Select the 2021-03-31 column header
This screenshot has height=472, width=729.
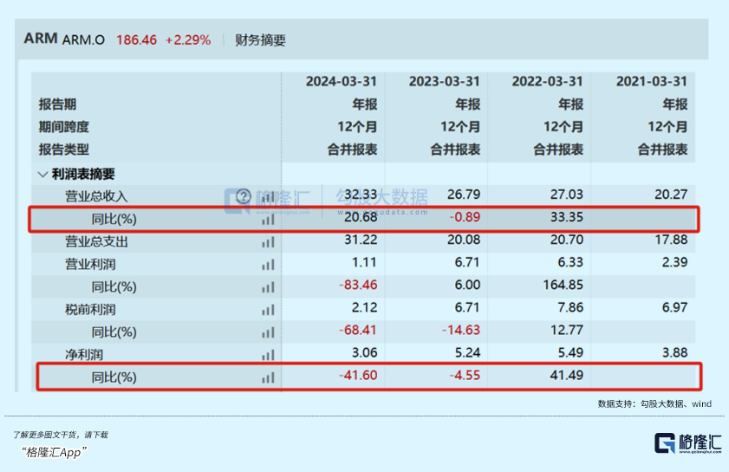651,81
